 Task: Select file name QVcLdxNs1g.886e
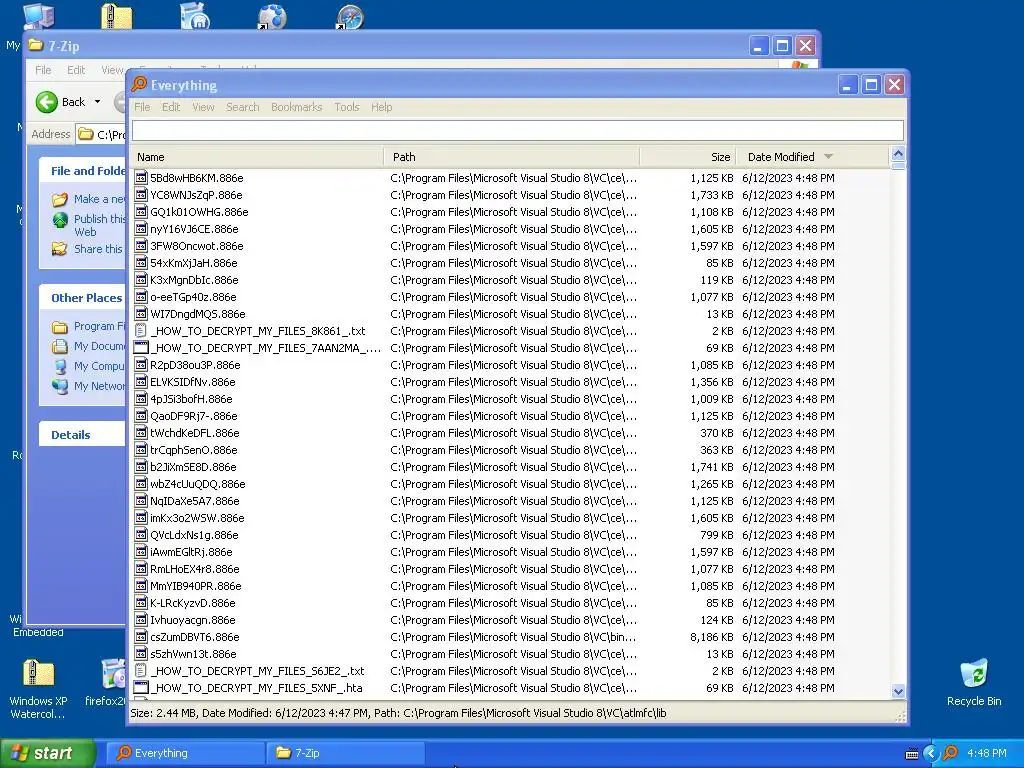point(194,535)
